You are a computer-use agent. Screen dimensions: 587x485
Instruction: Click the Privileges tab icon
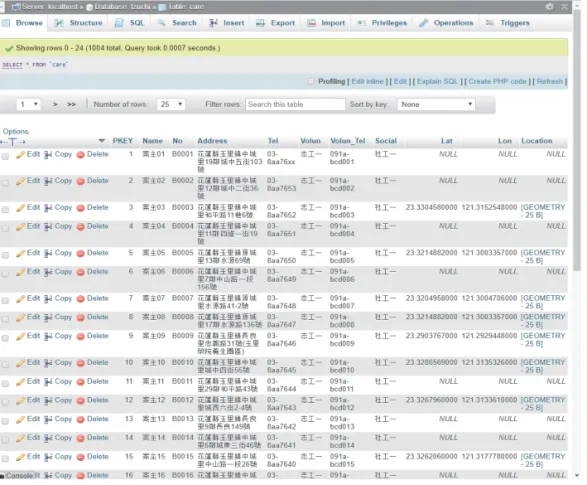[362, 23]
